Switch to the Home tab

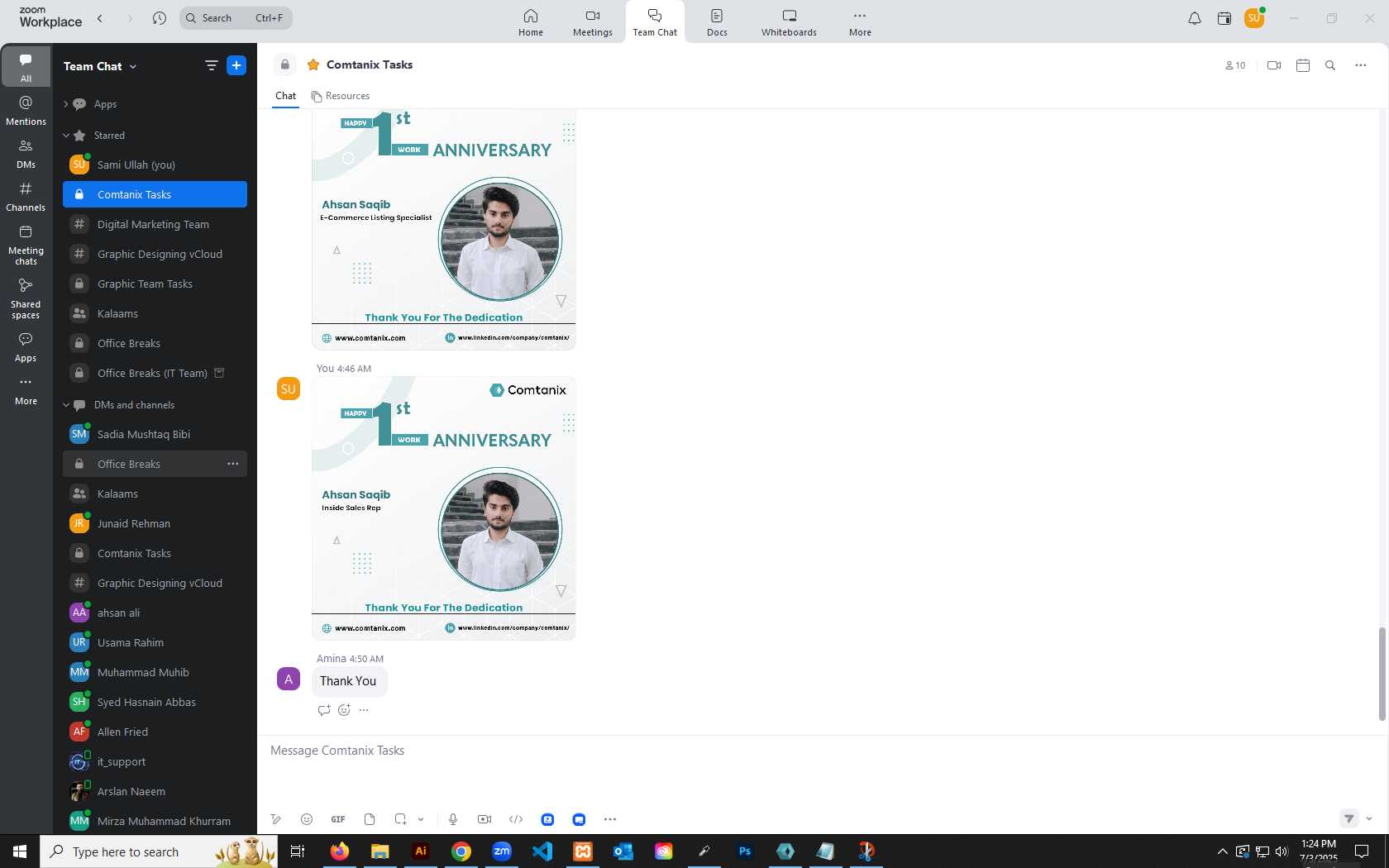click(x=531, y=22)
